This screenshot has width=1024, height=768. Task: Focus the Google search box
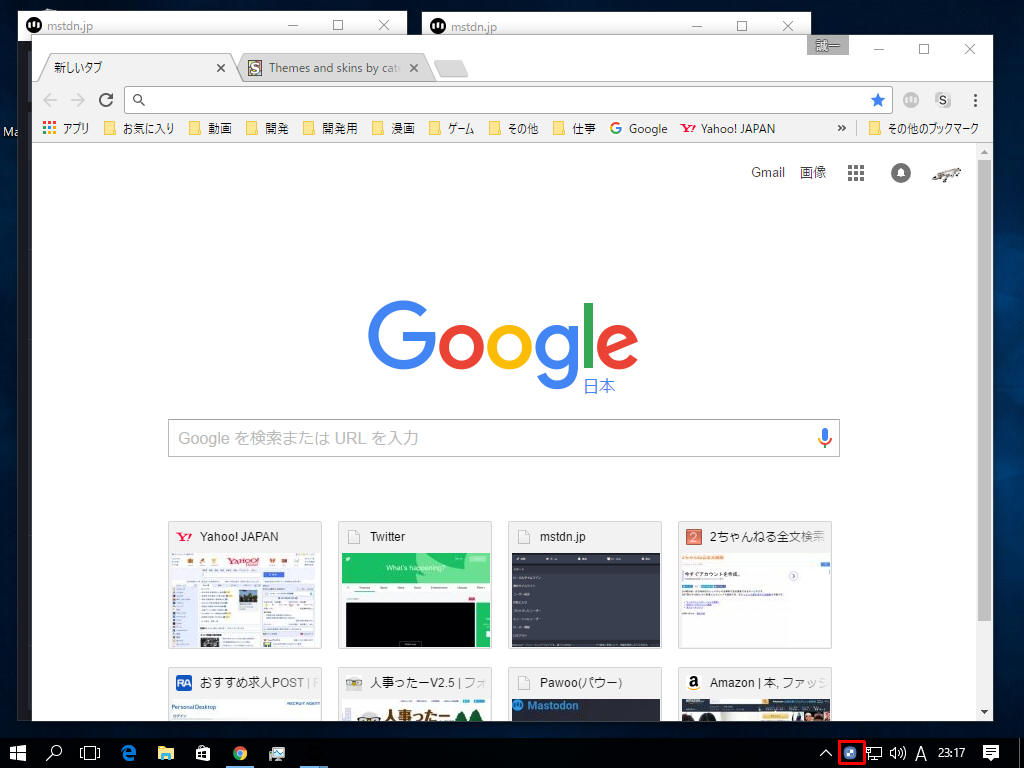(504, 438)
